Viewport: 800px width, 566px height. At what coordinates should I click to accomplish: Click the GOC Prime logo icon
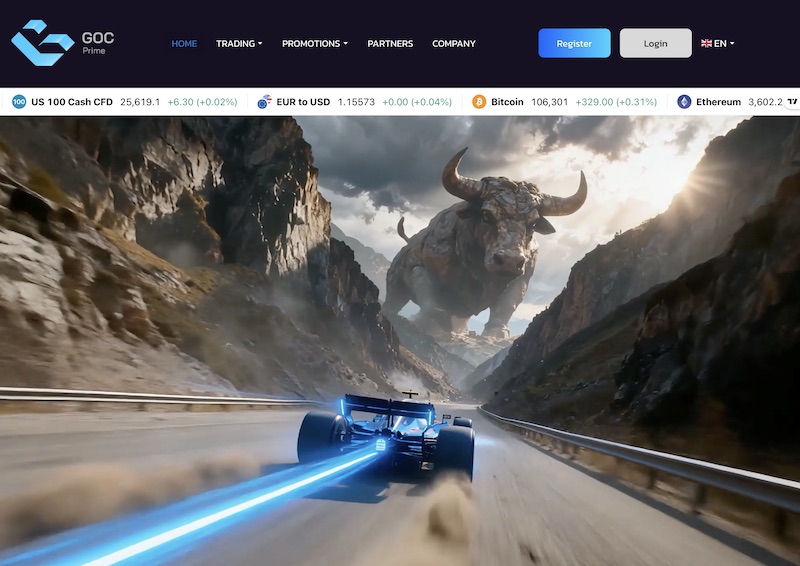pyautogui.click(x=42, y=43)
